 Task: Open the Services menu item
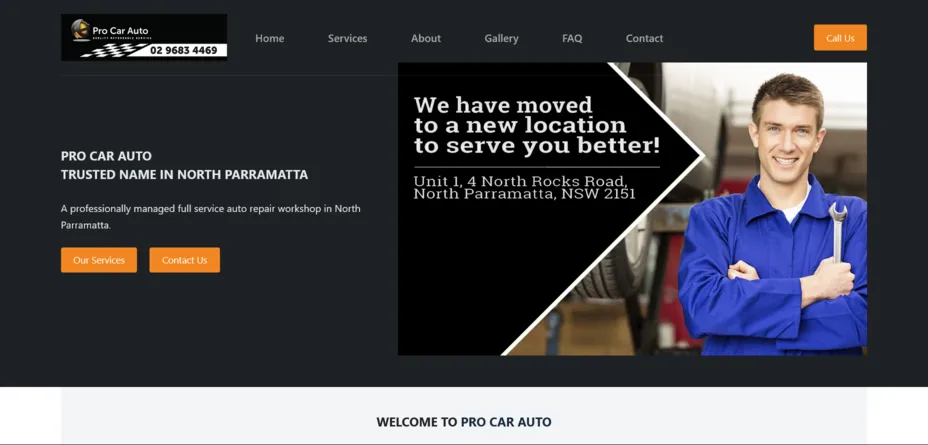click(347, 38)
